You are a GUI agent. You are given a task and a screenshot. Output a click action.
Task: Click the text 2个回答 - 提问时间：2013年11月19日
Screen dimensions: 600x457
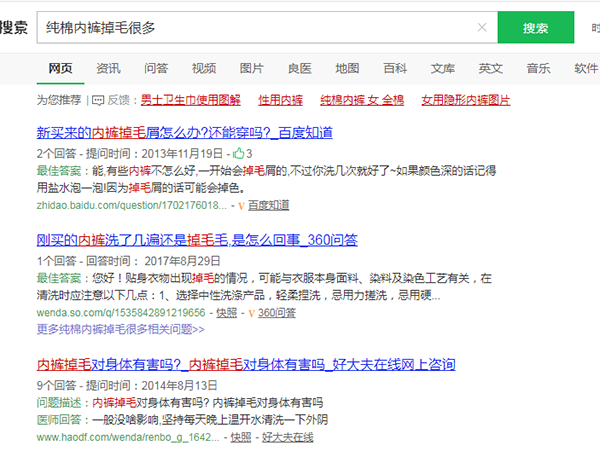130,153
